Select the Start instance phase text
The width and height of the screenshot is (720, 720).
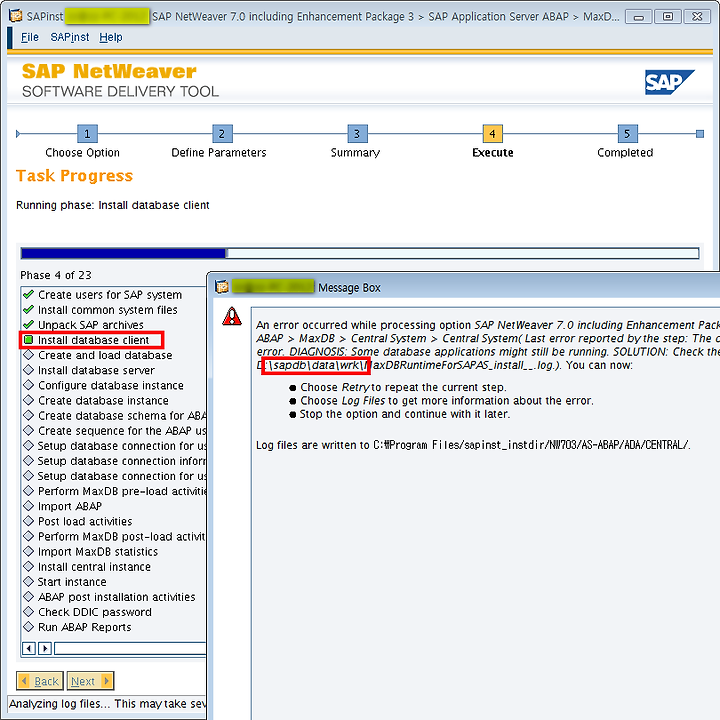coord(72,582)
